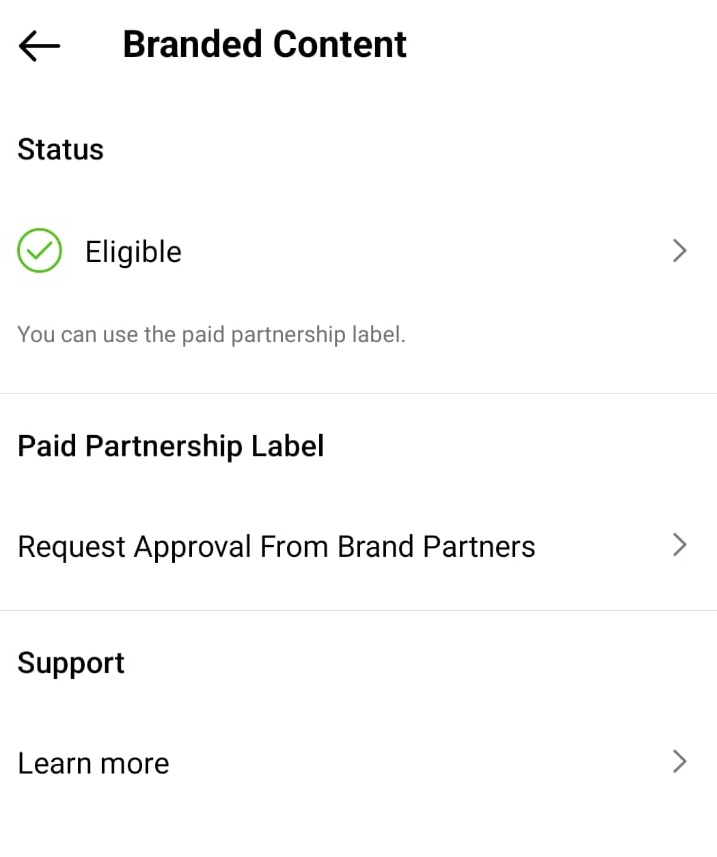This screenshot has height=857, width=717.
Task: Click the word 'Request' in the approval row
Action: pos(72,548)
